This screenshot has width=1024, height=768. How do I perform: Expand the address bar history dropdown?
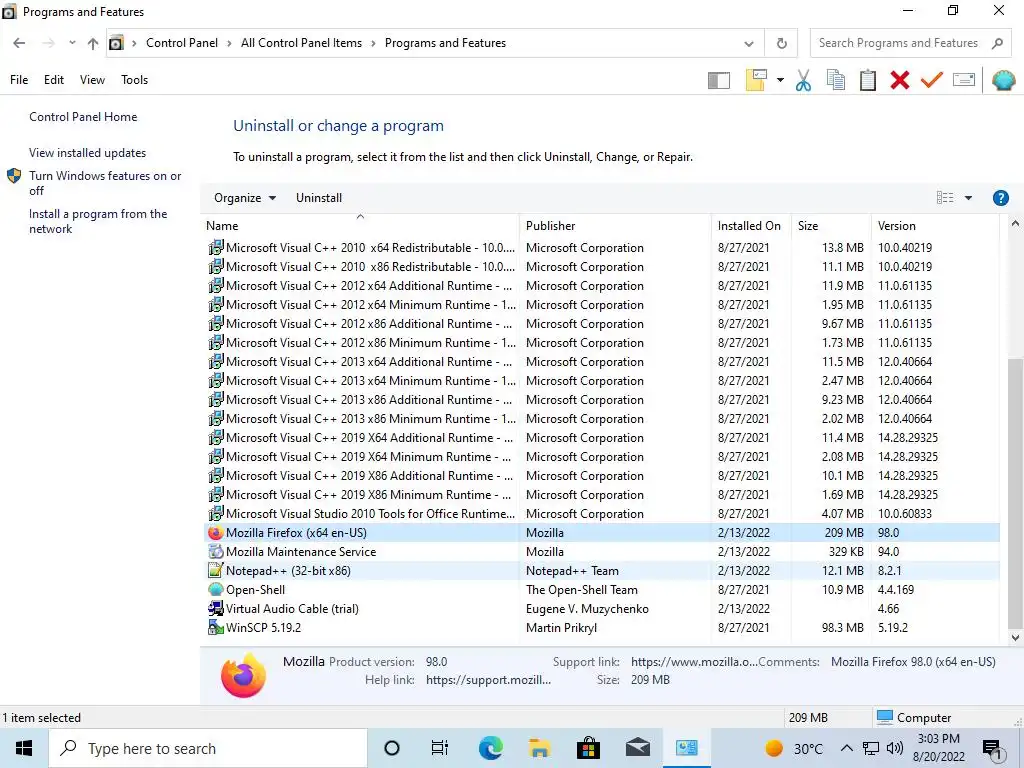pos(748,44)
